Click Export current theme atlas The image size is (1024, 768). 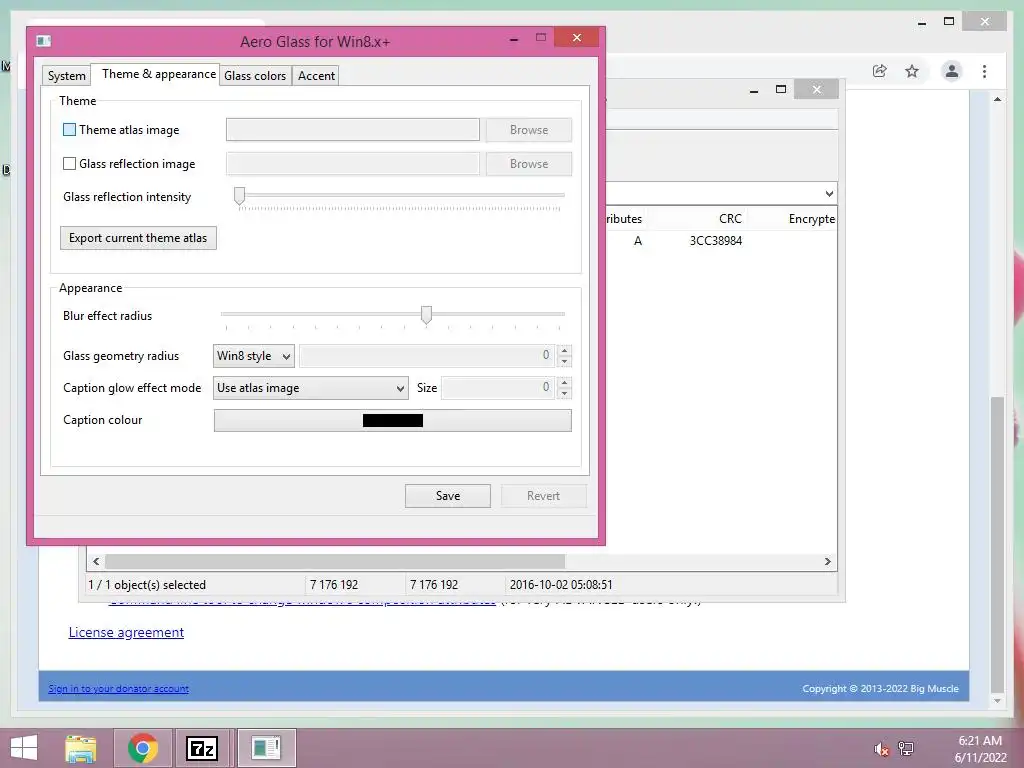point(138,238)
